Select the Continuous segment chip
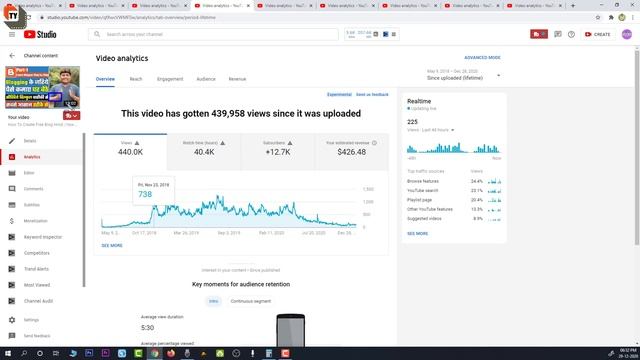 pos(251,301)
